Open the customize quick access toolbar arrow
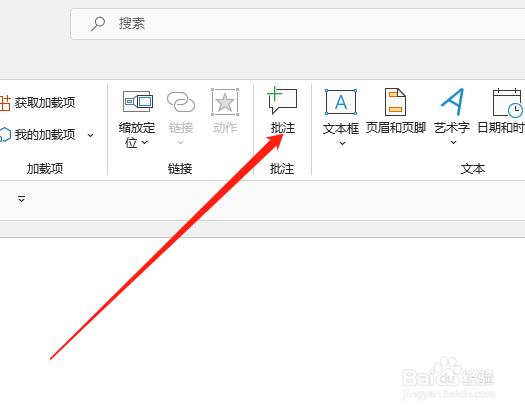This screenshot has width=525, height=413. click(x=21, y=199)
